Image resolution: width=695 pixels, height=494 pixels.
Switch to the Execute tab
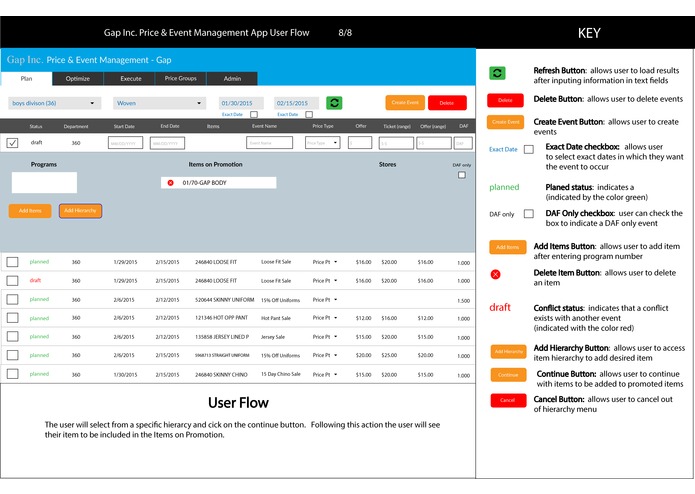pos(131,78)
